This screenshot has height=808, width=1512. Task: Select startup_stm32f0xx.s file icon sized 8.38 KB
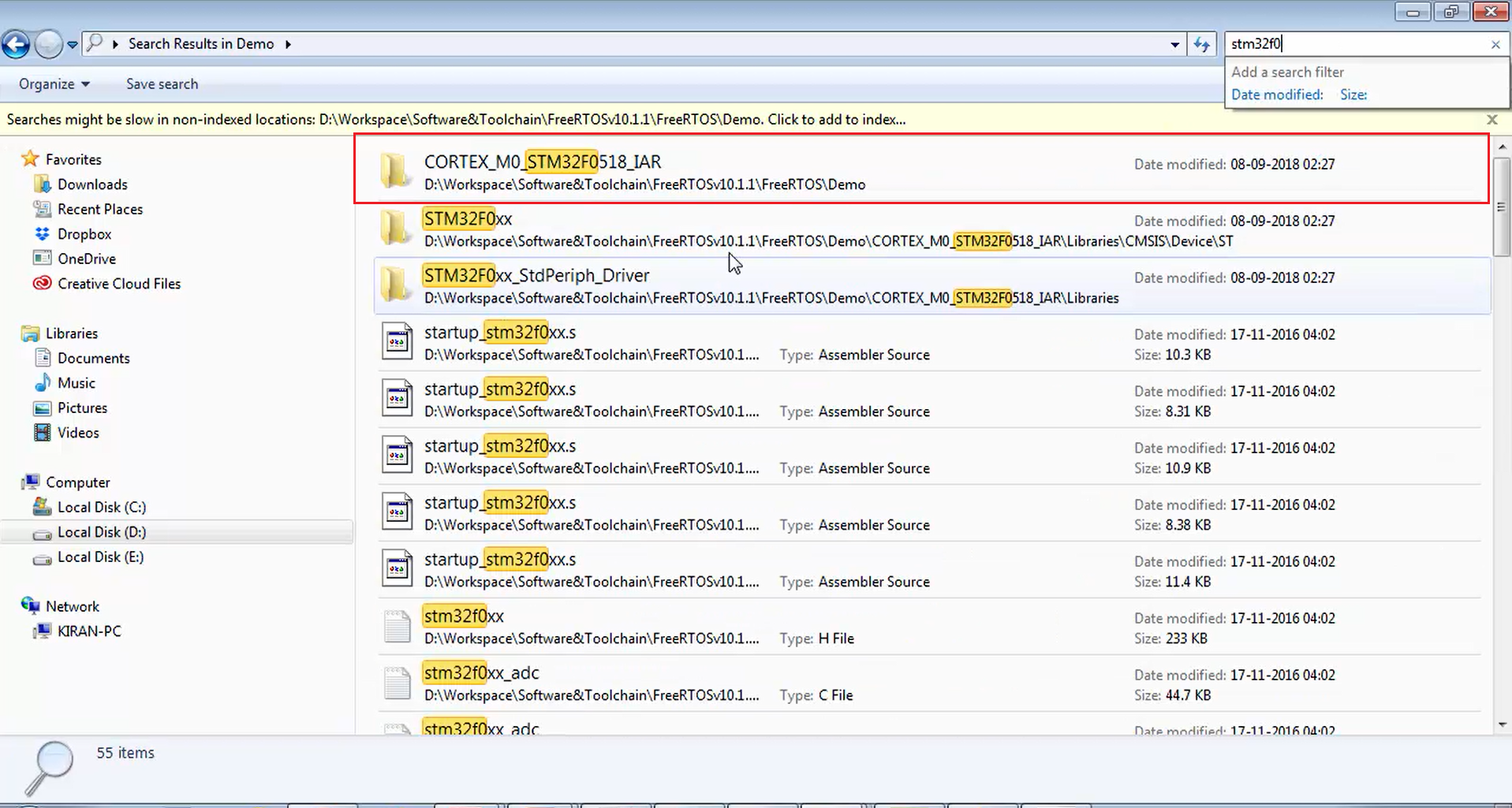click(x=397, y=512)
